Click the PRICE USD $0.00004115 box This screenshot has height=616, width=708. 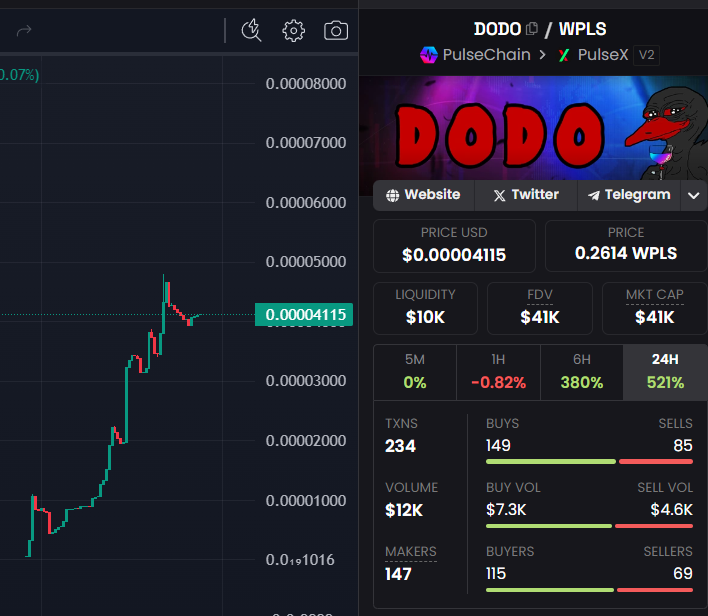[x=454, y=246]
